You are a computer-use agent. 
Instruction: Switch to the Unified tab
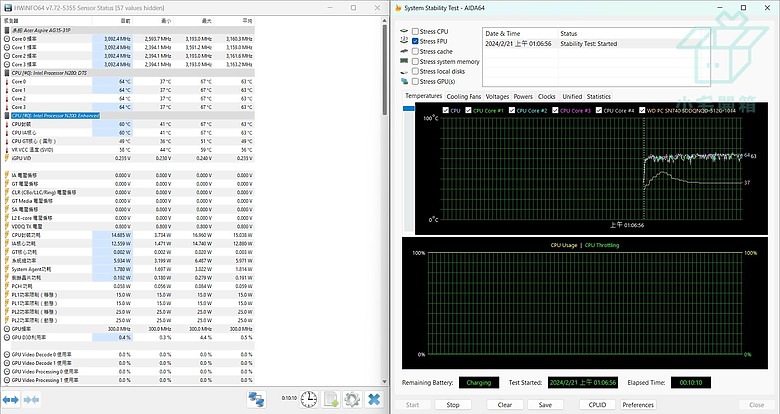pyautogui.click(x=572, y=97)
